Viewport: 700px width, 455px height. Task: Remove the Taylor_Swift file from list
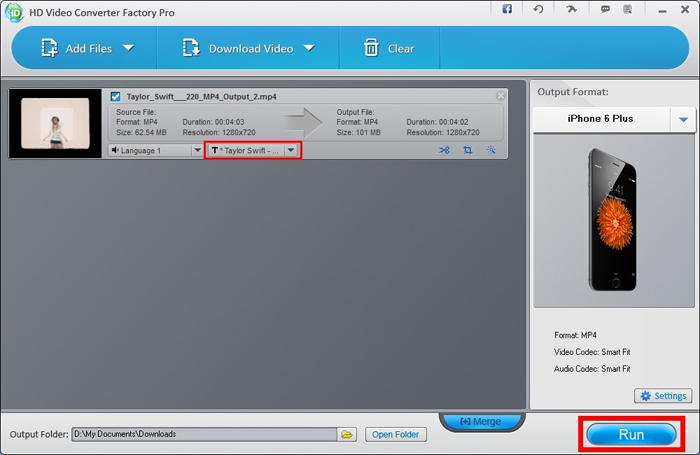click(x=500, y=96)
